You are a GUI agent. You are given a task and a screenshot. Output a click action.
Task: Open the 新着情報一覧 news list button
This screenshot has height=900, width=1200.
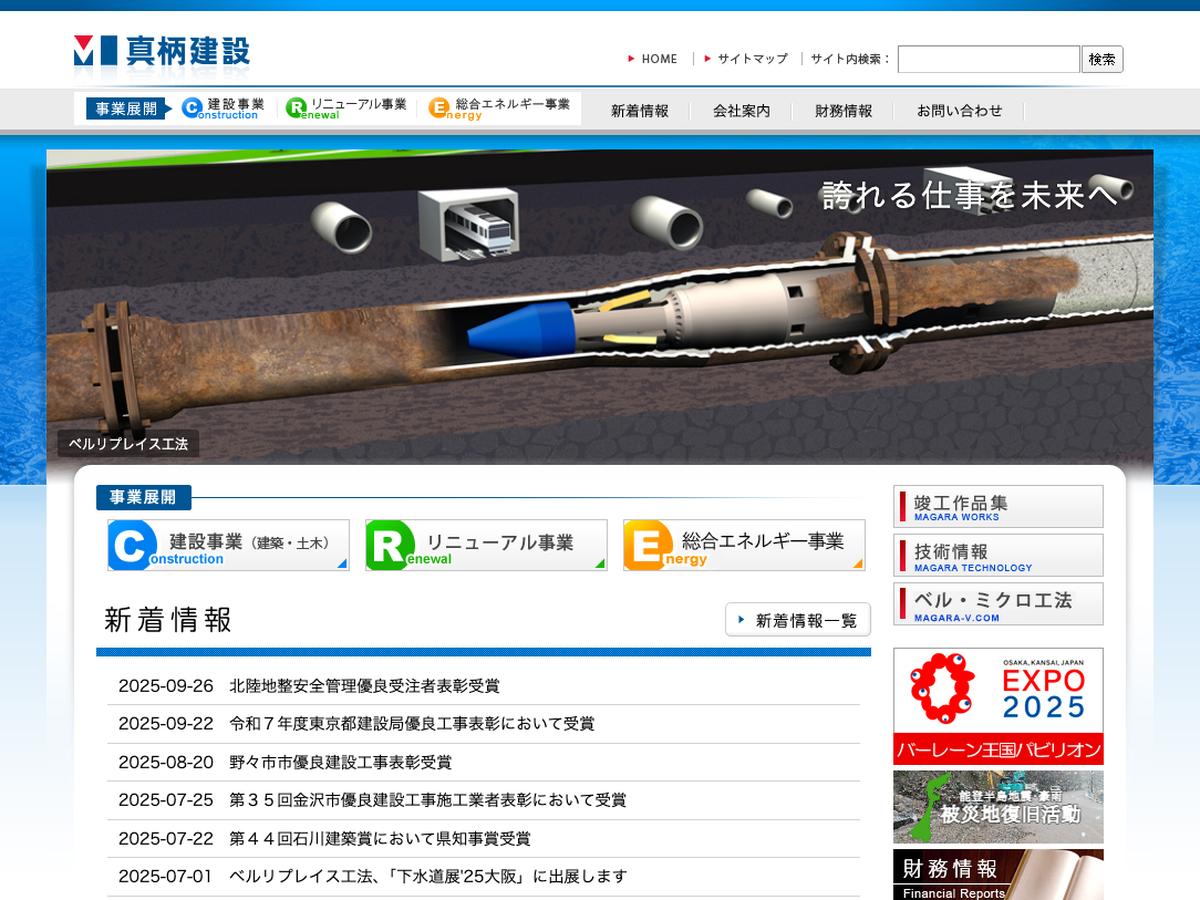pos(798,620)
